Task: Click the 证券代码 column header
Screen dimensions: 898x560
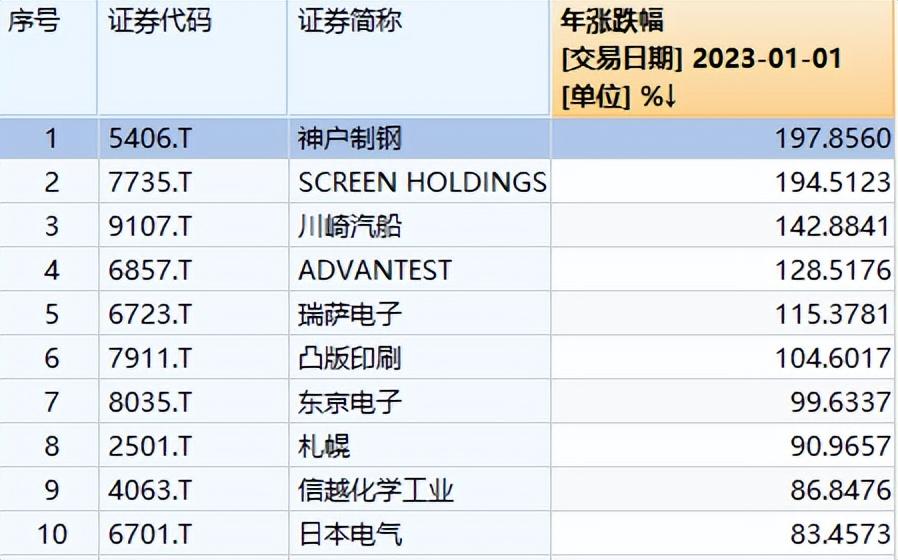Action: pyautogui.click(x=160, y=22)
